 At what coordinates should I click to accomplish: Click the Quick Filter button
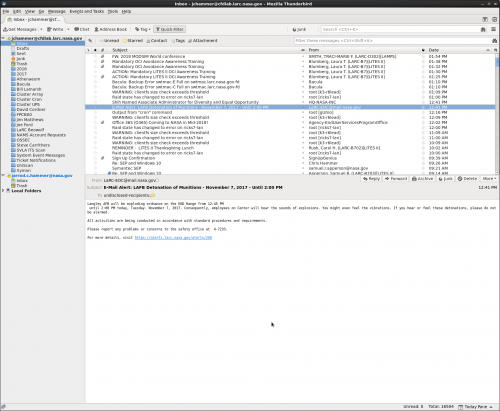[x=170, y=29]
